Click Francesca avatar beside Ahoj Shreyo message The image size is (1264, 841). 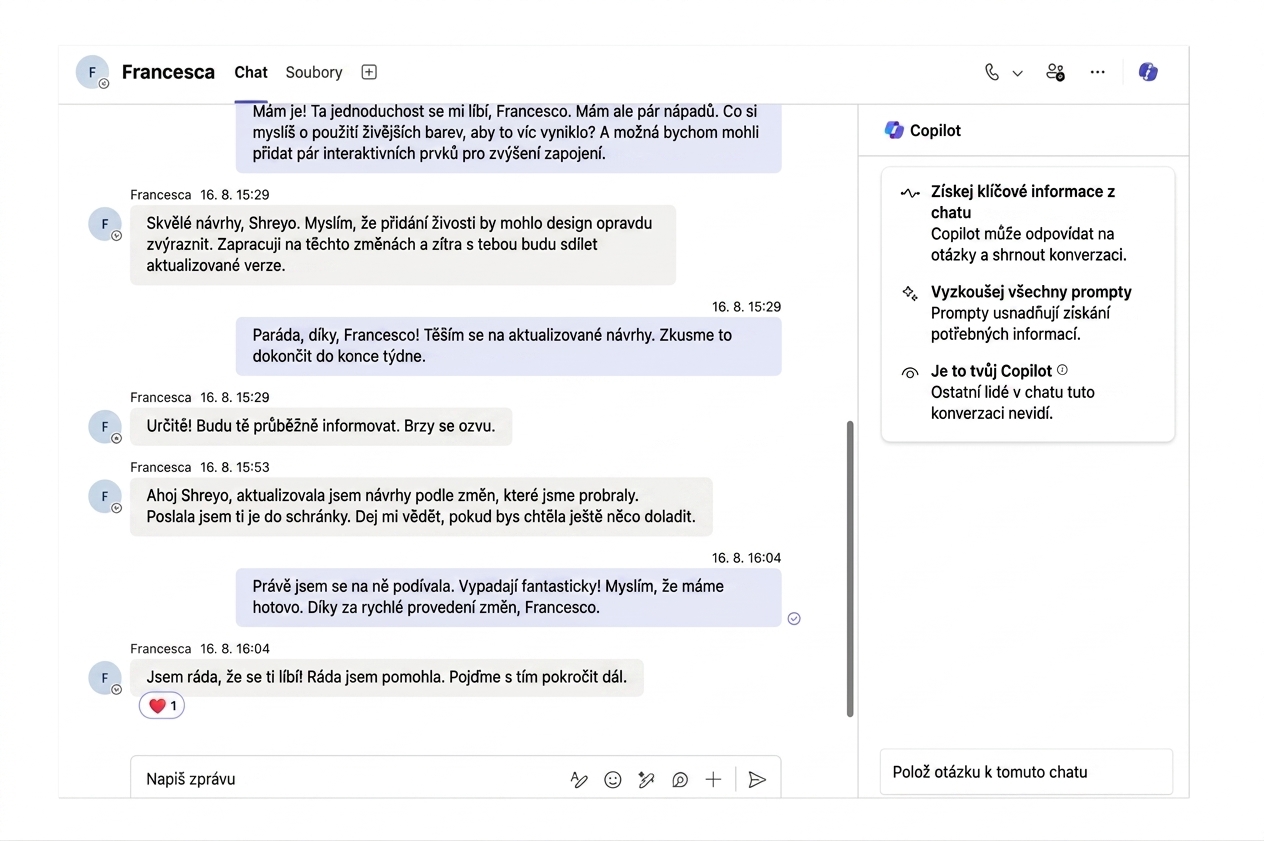pyautogui.click(x=105, y=497)
